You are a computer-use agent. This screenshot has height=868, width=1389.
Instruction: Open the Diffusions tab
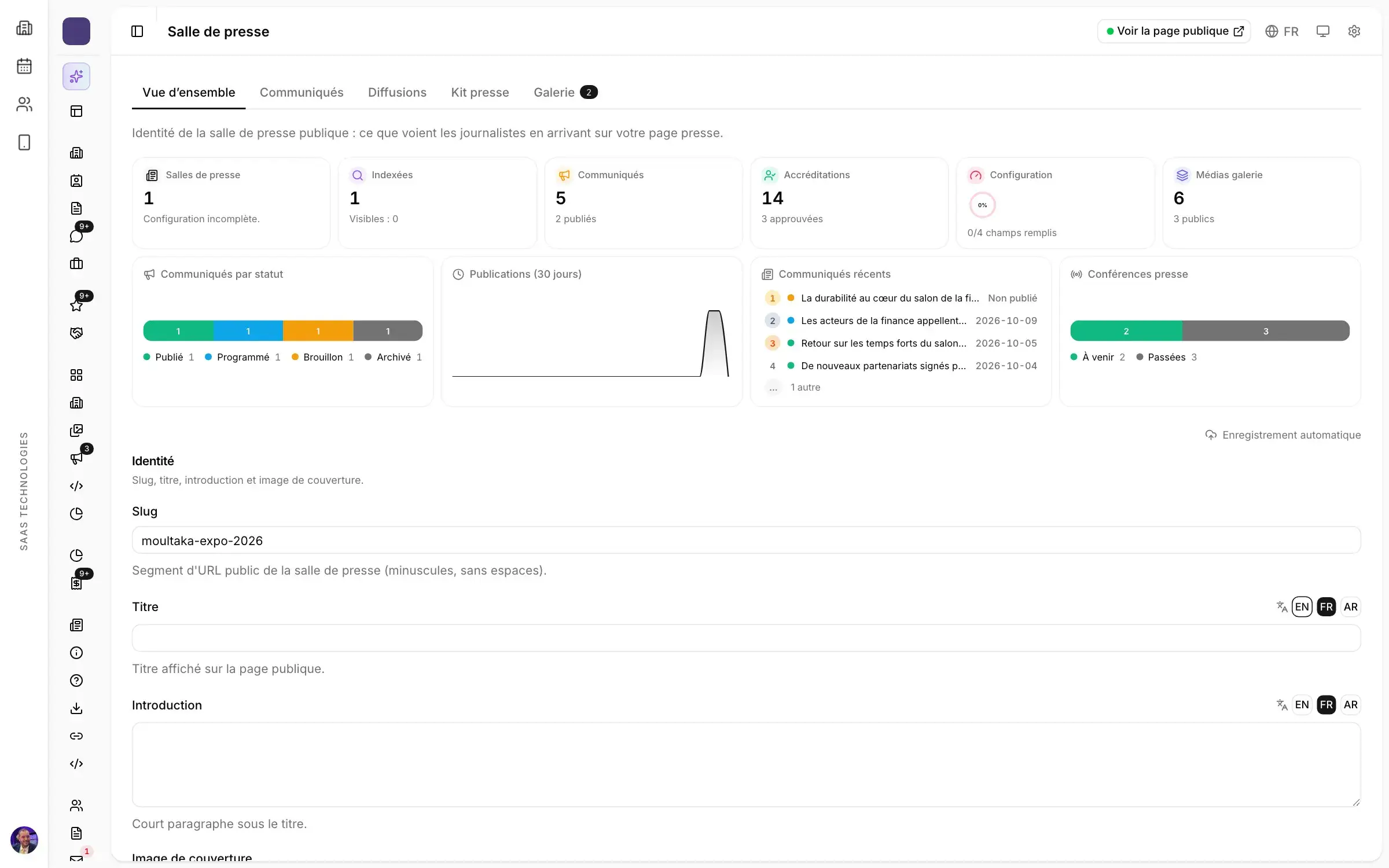(x=397, y=93)
